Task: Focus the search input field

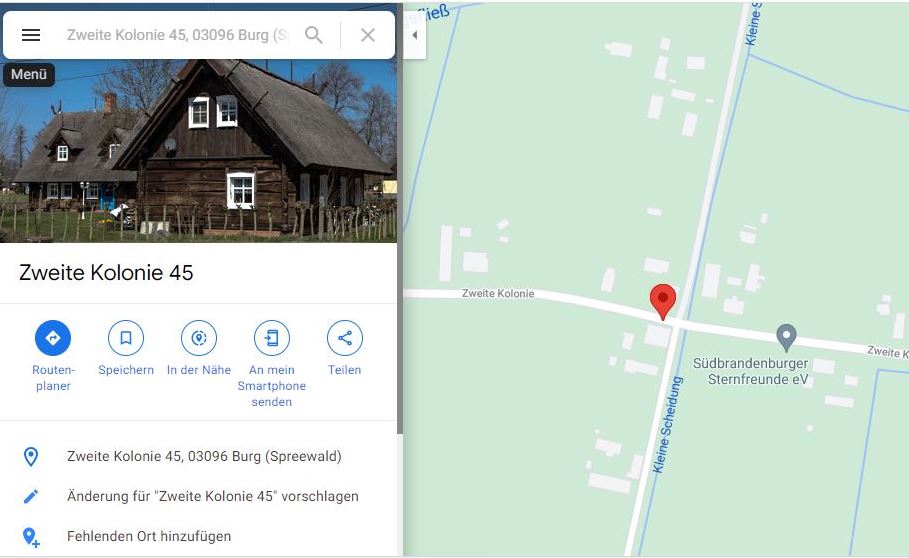Action: pyautogui.click(x=177, y=35)
